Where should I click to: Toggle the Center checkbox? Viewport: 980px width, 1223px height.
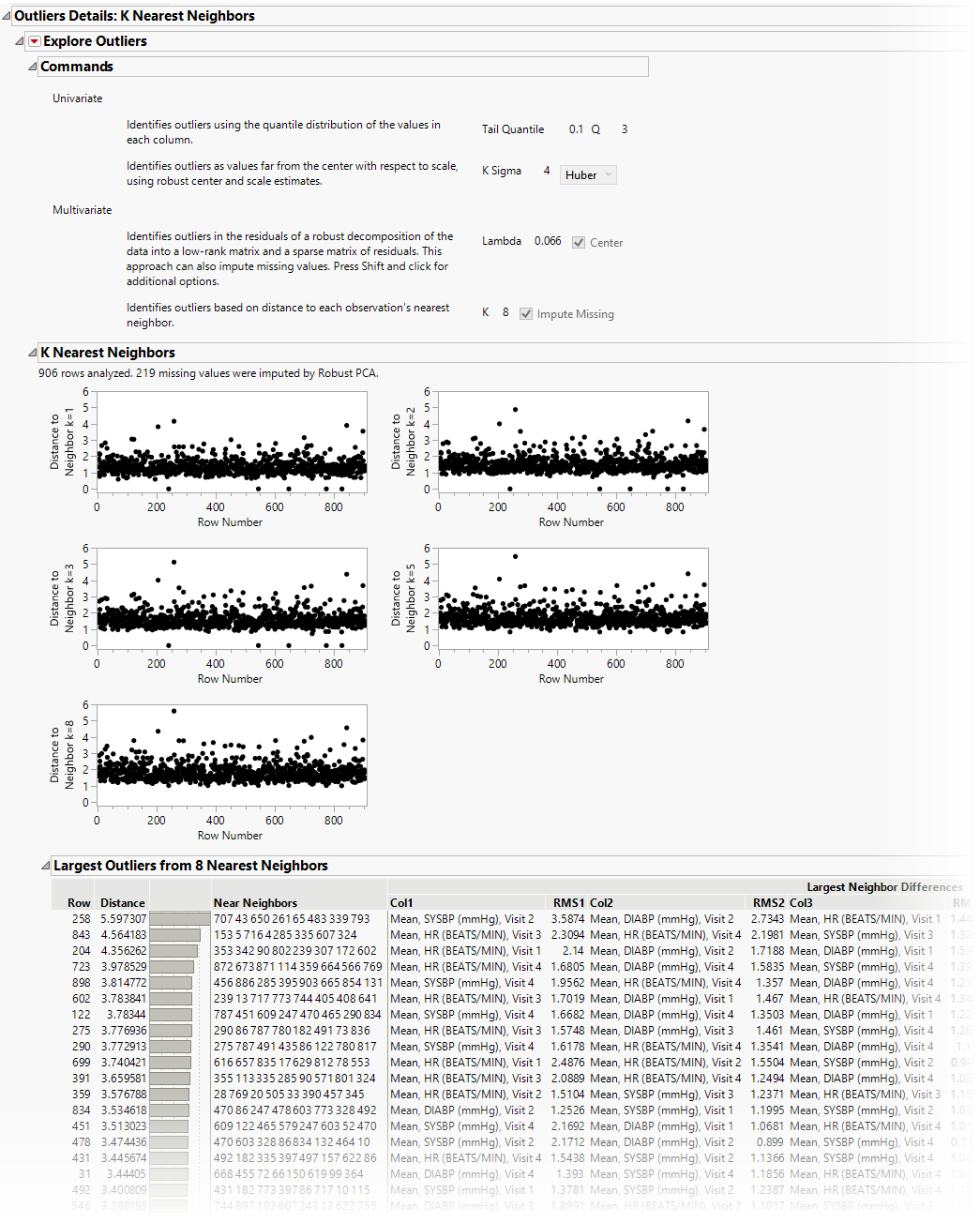(x=579, y=243)
